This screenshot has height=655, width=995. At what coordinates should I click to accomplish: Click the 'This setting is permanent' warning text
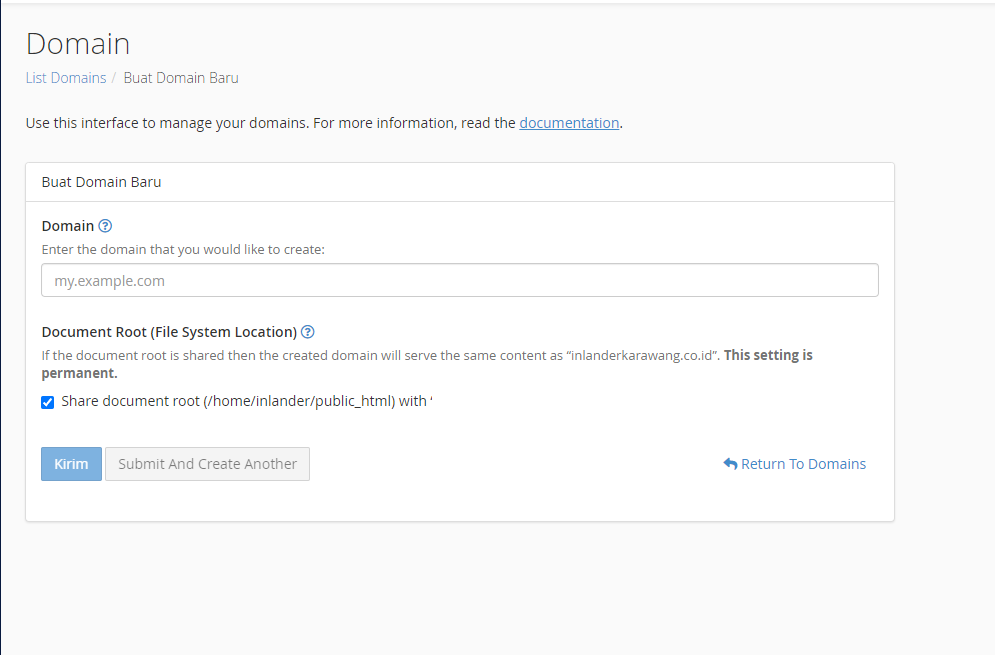427,364
